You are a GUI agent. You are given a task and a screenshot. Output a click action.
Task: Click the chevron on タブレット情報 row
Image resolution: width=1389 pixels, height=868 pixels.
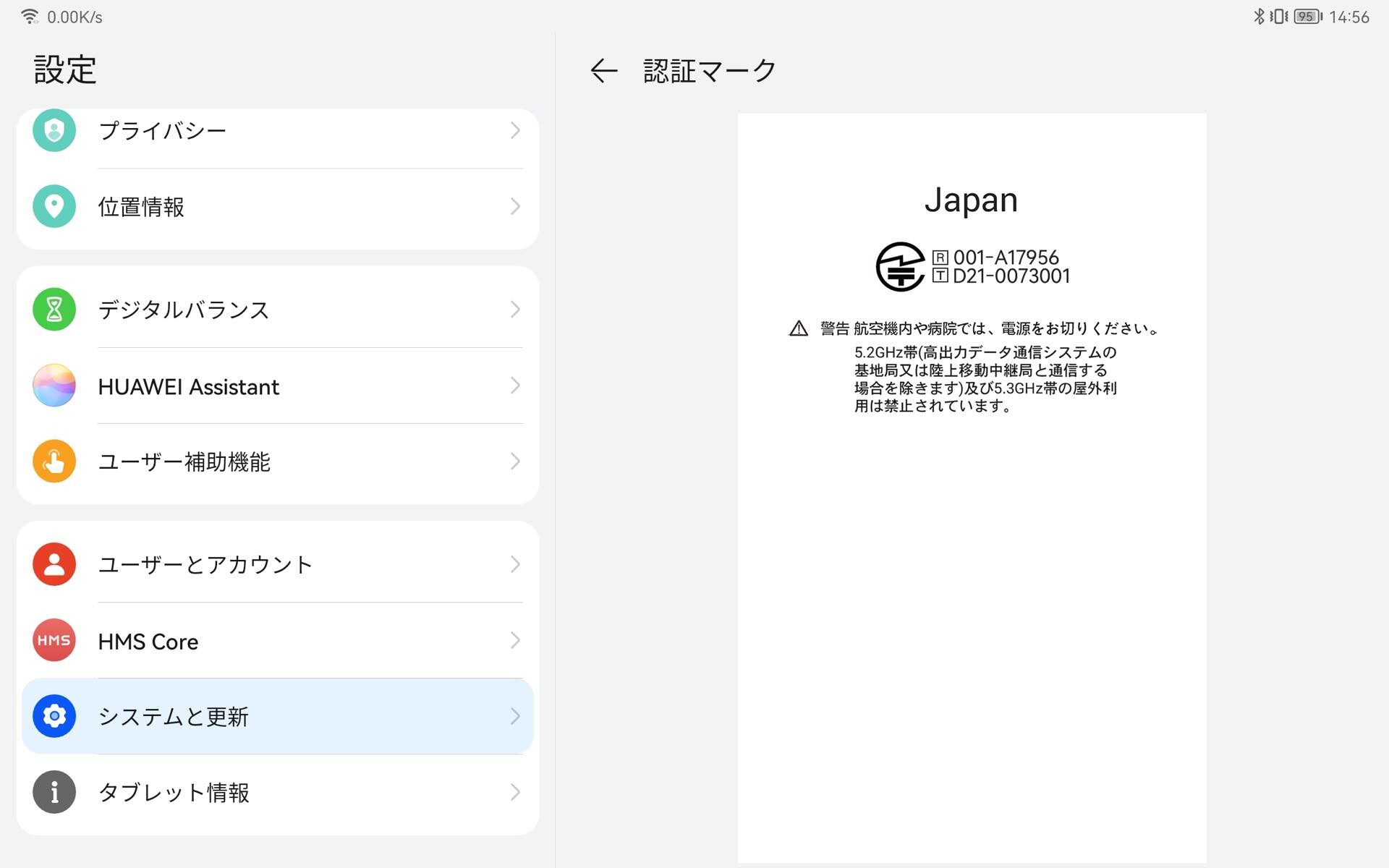(x=515, y=792)
